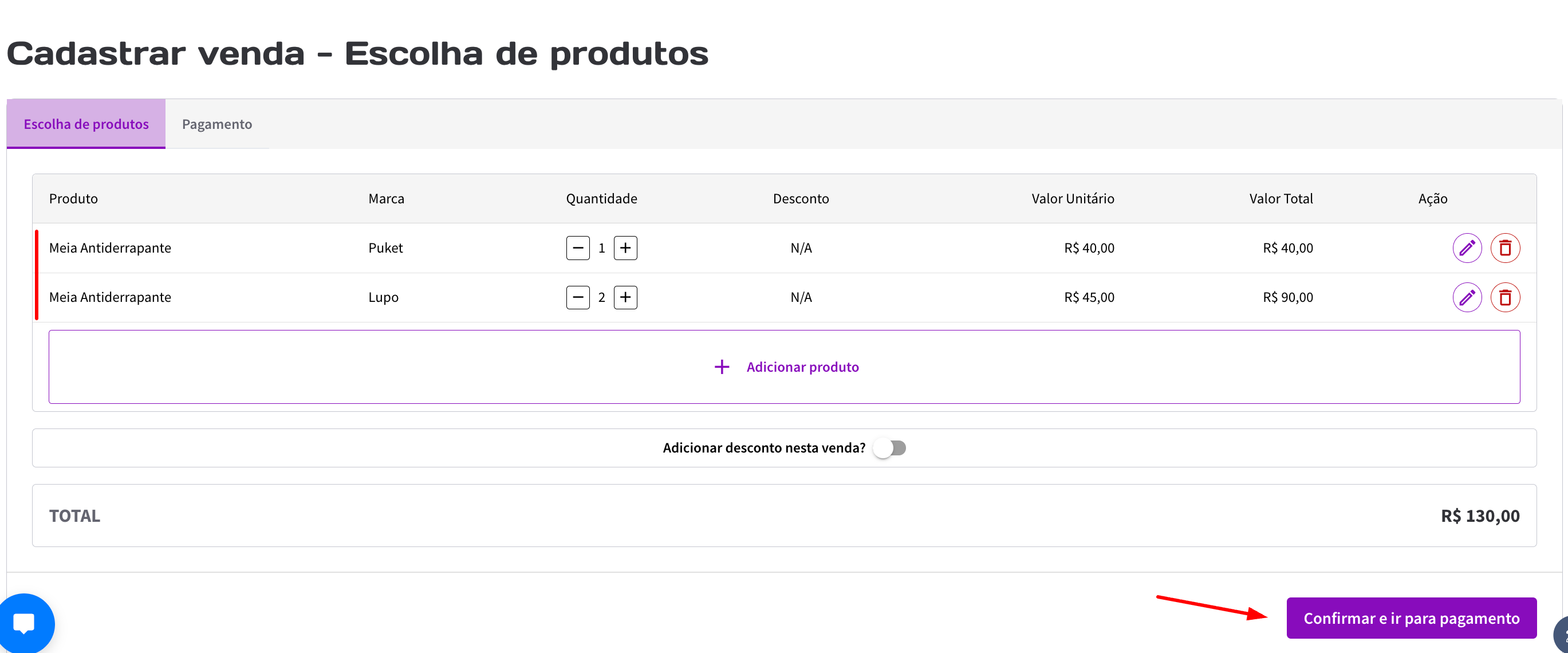Click the Produto column header
Screen dimensions: 1568x653
tap(73, 198)
